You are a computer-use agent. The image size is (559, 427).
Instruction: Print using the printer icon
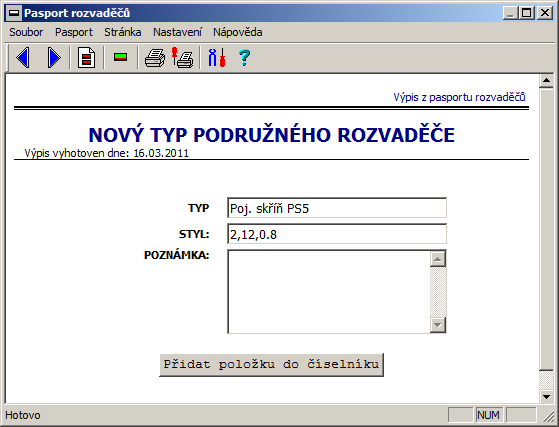click(155, 58)
